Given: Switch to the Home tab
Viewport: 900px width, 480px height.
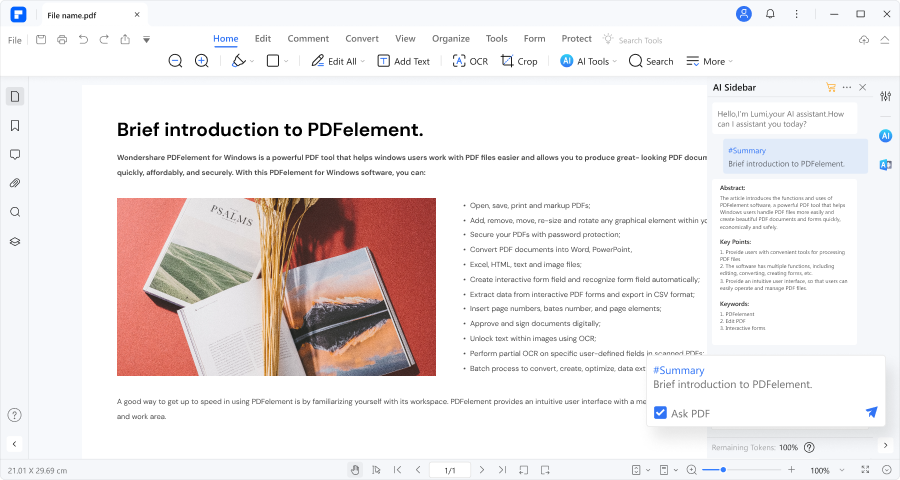Looking at the screenshot, I should (226, 38).
